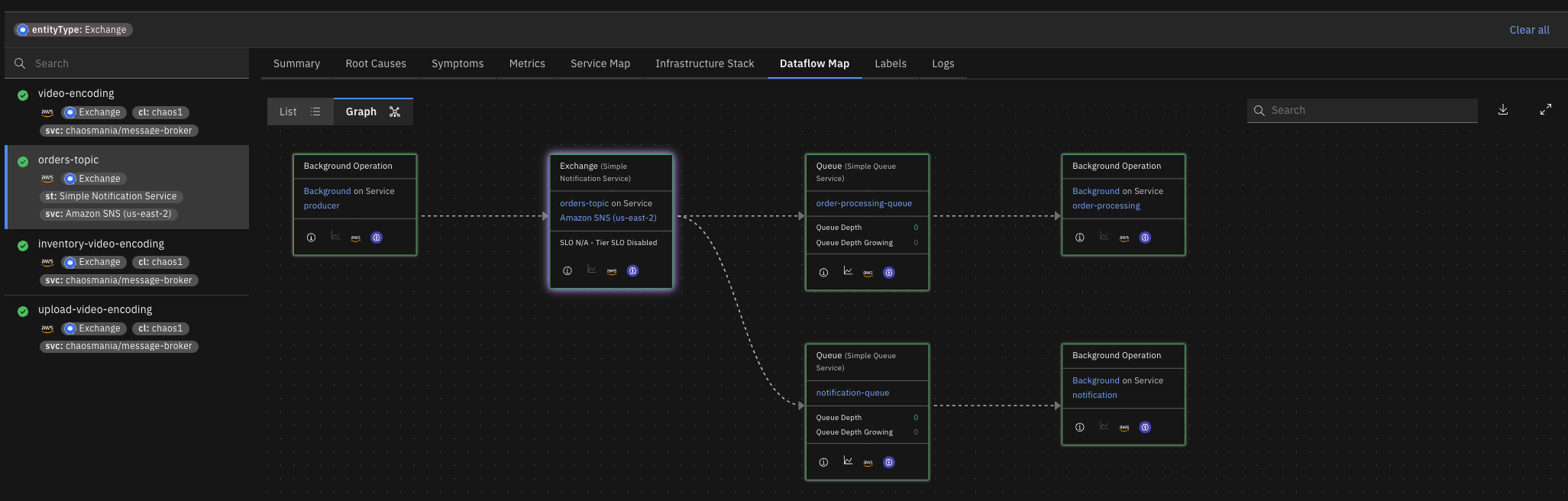Open the order-processing-queue link

[864, 203]
